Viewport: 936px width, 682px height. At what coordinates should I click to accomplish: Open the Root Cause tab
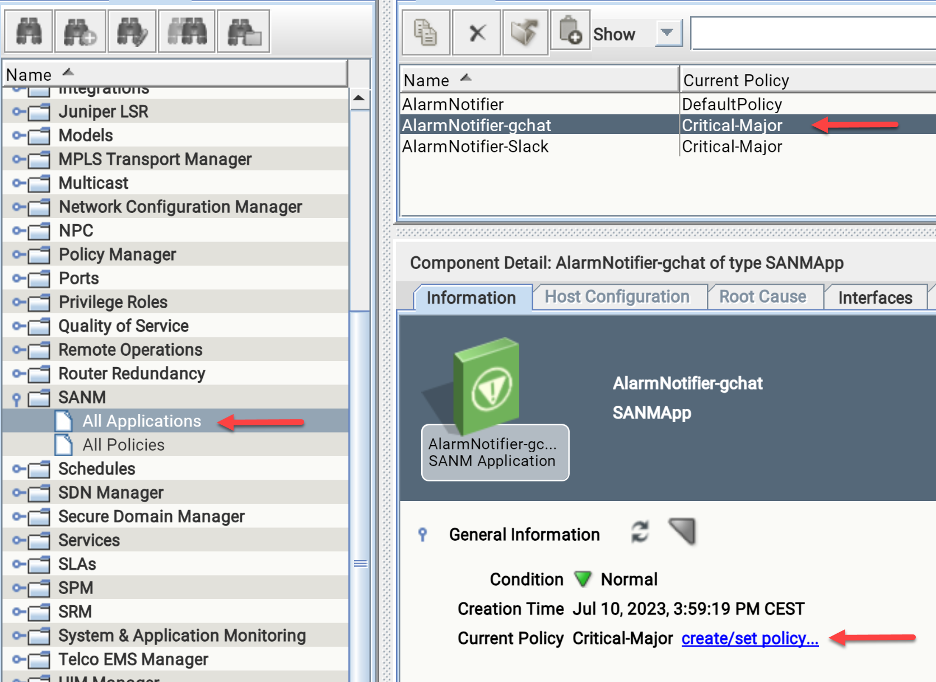coord(762,297)
